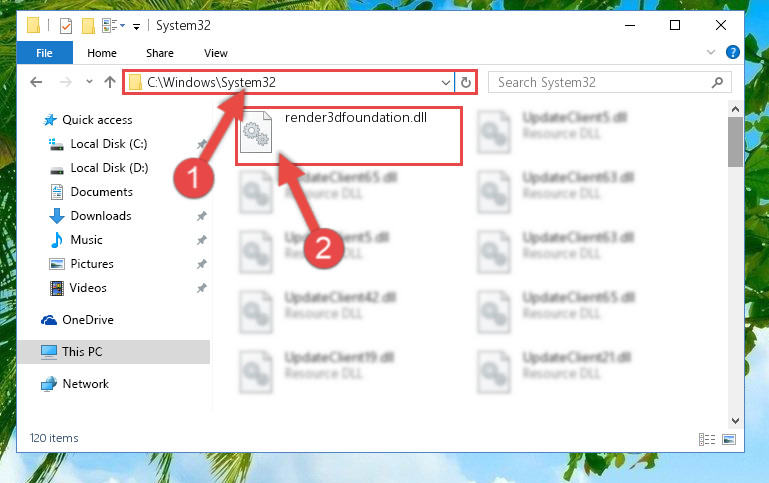
Task: Open the Share ribbon tab
Action: pyautogui.click(x=160, y=53)
